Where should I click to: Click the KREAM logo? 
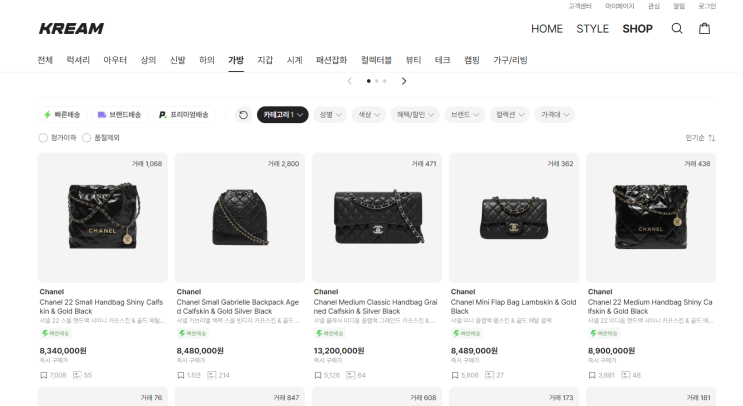tap(71, 28)
